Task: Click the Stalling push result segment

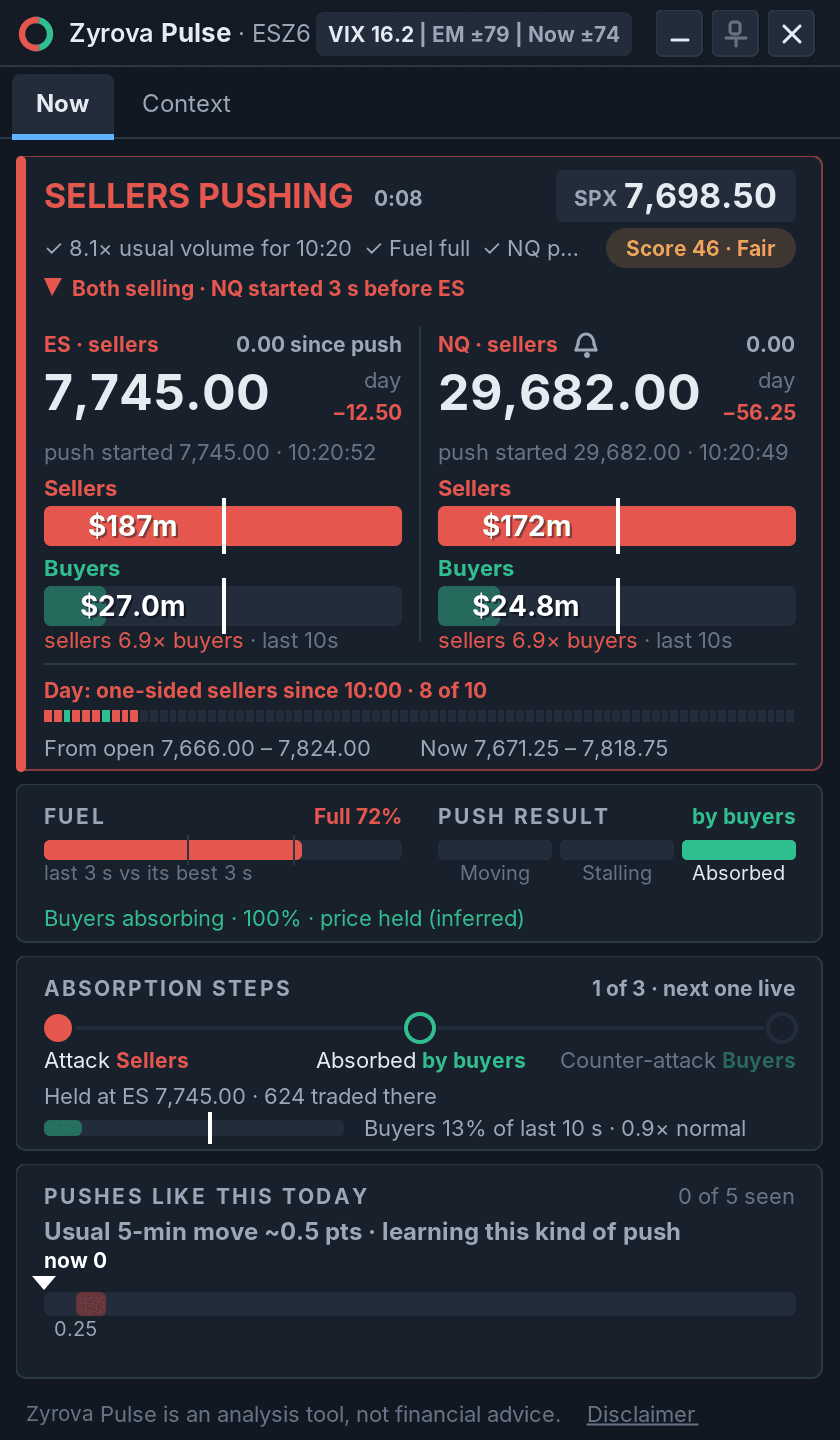Action: [x=617, y=850]
